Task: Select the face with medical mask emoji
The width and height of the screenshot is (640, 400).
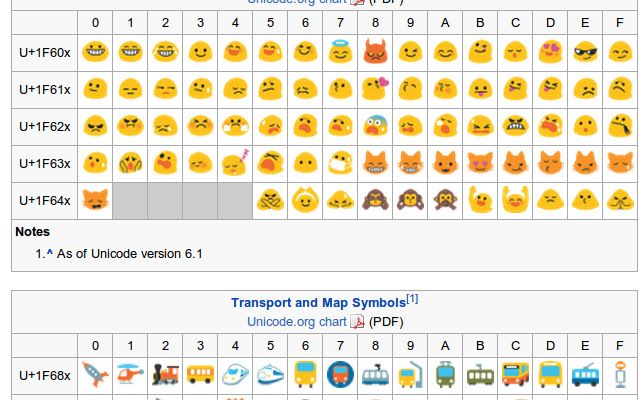Action: pyautogui.click(x=340, y=163)
